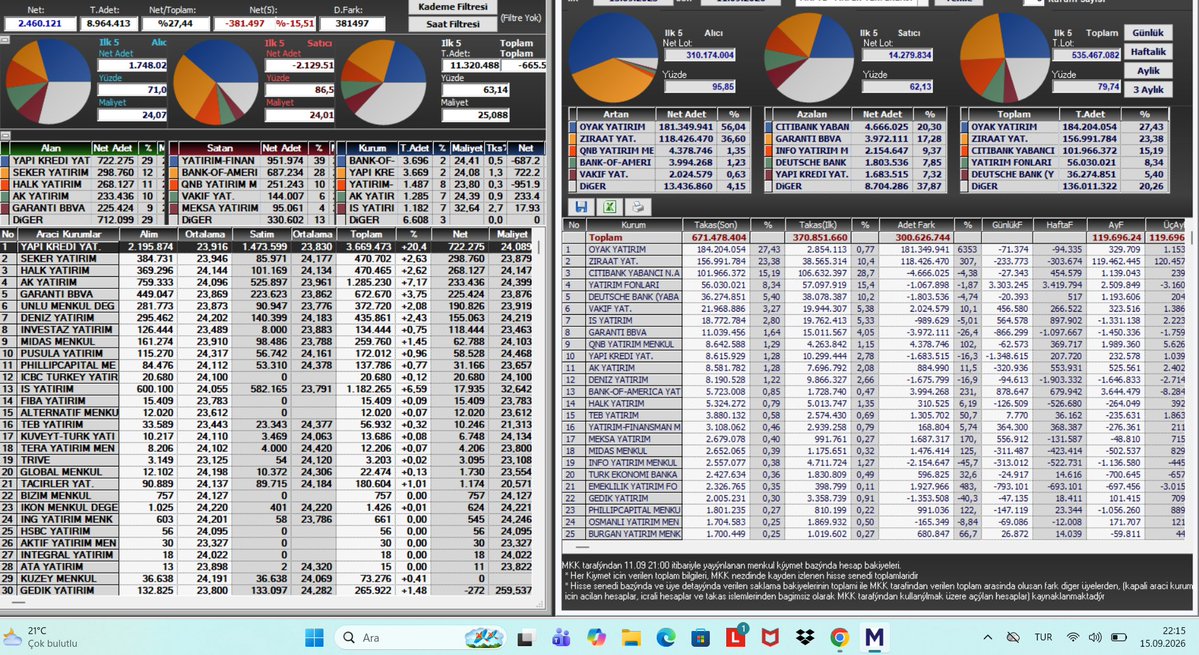Sort by the Takas(Son) column header
The height and width of the screenshot is (655, 1199).
(x=716, y=225)
